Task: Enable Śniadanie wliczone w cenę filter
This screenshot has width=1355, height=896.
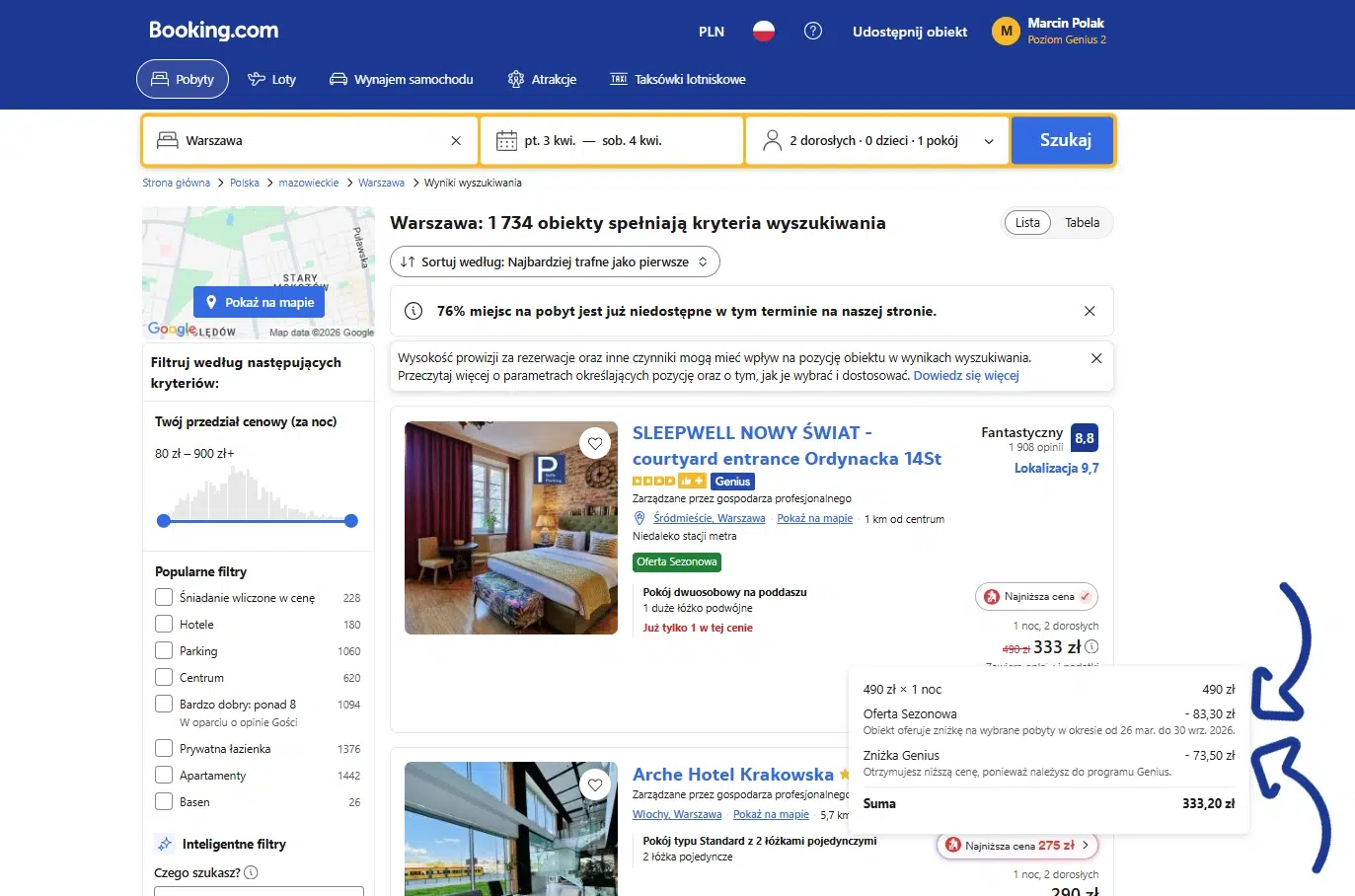Action: coord(164,597)
